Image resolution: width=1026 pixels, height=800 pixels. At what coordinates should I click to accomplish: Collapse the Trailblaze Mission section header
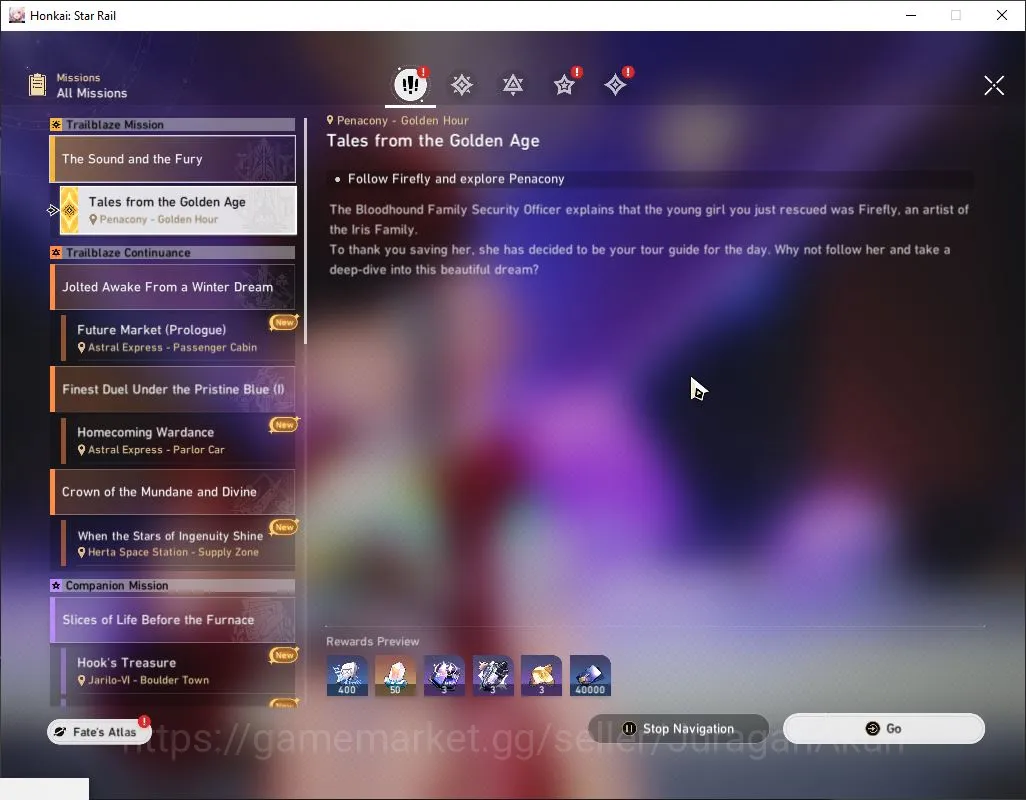coord(173,124)
